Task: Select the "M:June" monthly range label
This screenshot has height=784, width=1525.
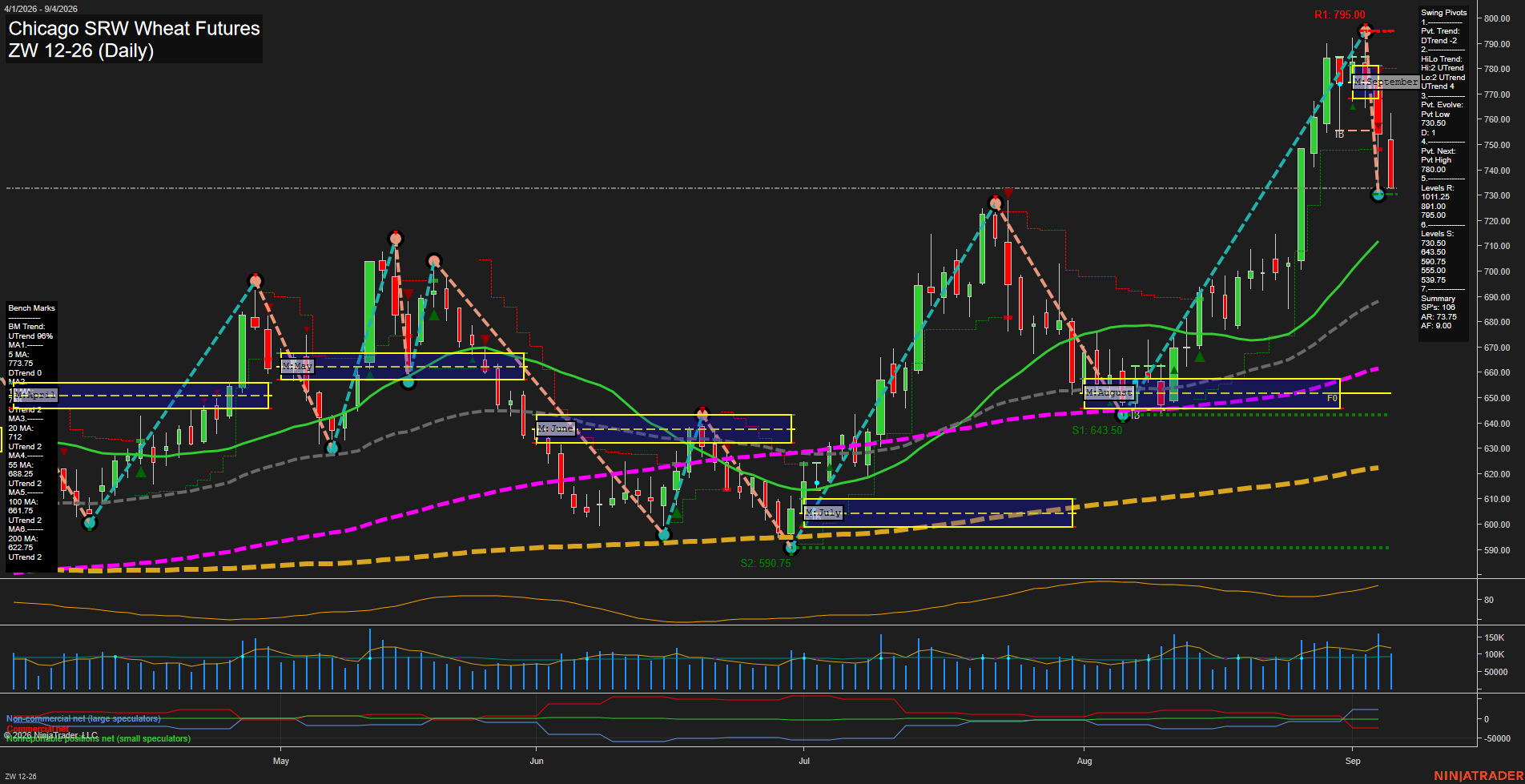Action: click(x=556, y=428)
